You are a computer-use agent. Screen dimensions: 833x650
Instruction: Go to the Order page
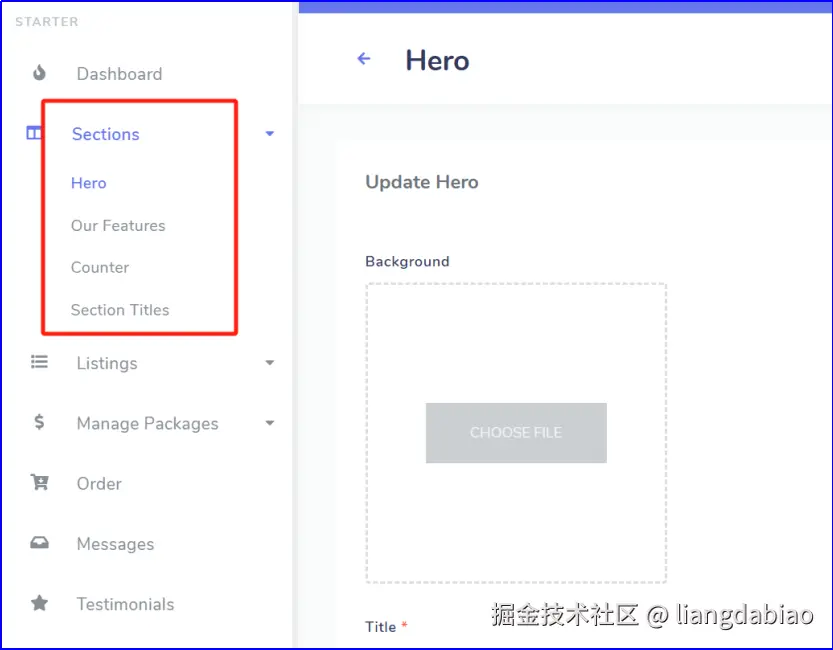99,484
